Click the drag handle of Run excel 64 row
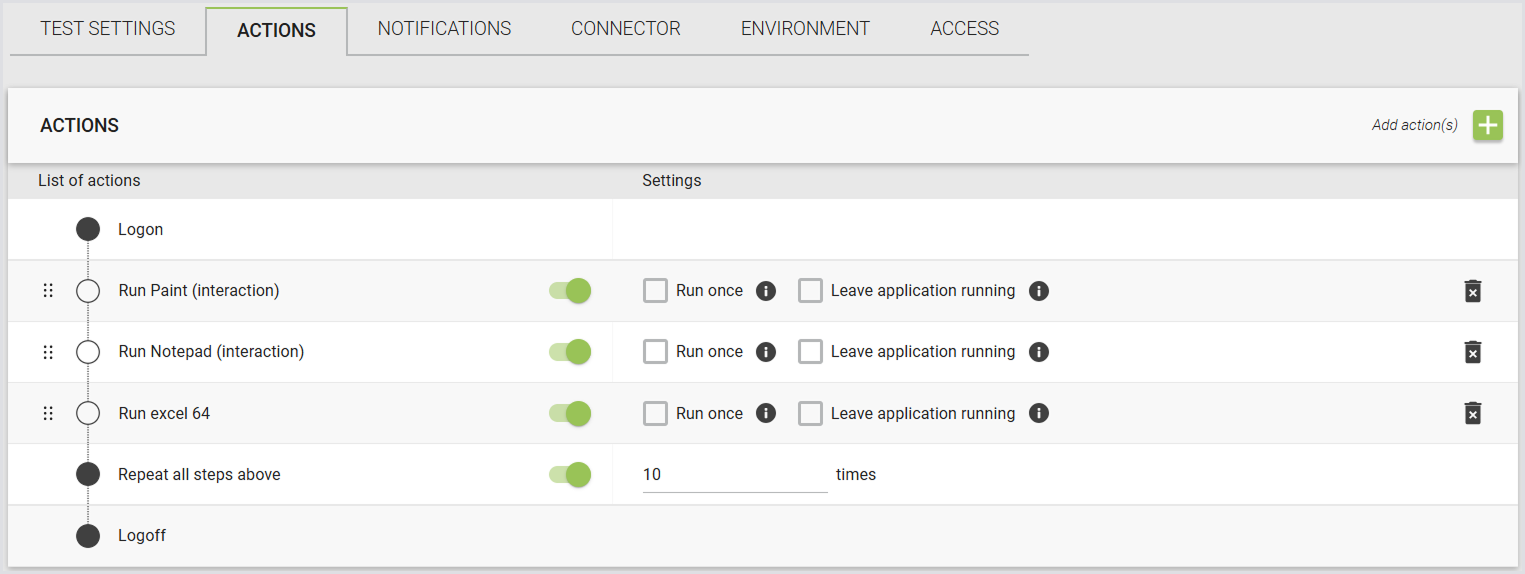 (48, 413)
